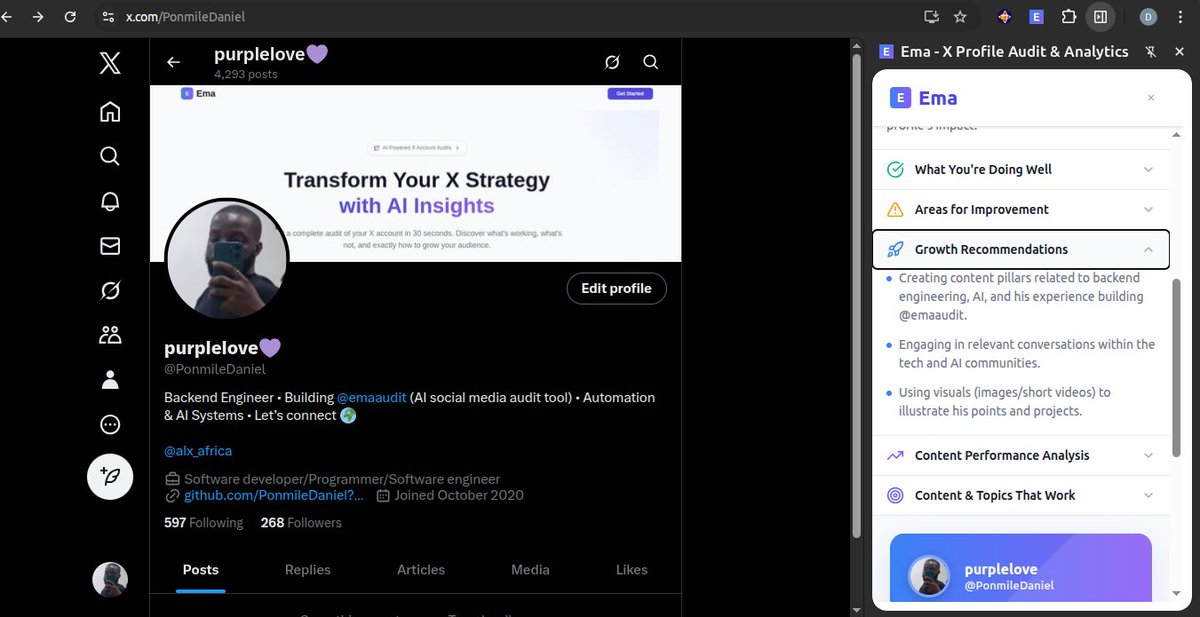Viewport: 1200px width, 617px height.
Task: Select the Communities icon in the sidebar
Action: pos(110,334)
